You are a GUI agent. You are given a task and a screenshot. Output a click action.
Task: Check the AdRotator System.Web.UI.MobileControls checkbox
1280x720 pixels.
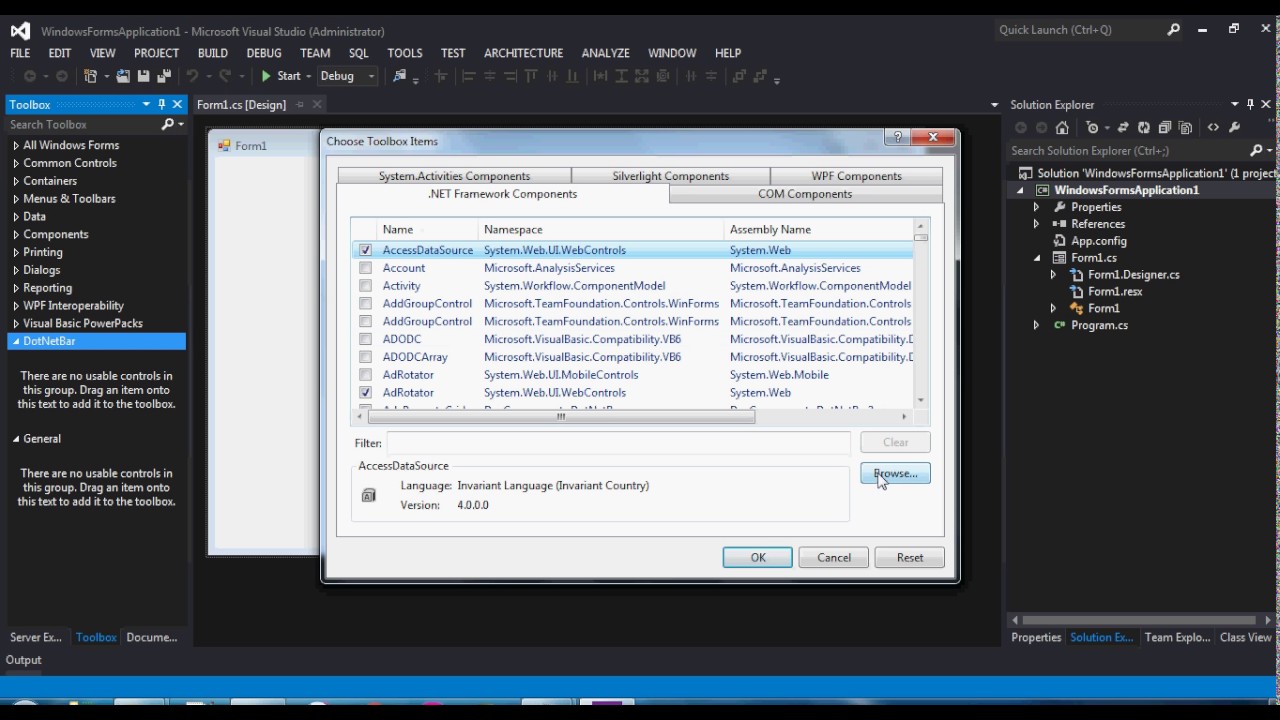pyautogui.click(x=365, y=375)
